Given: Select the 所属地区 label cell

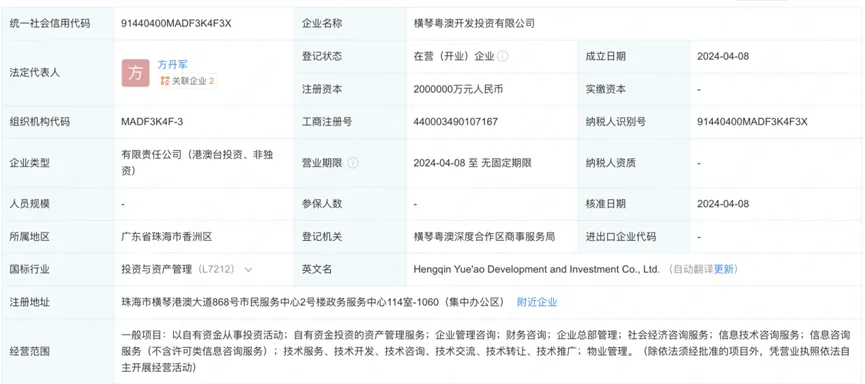Looking at the screenshot, I should click(58, 237).
